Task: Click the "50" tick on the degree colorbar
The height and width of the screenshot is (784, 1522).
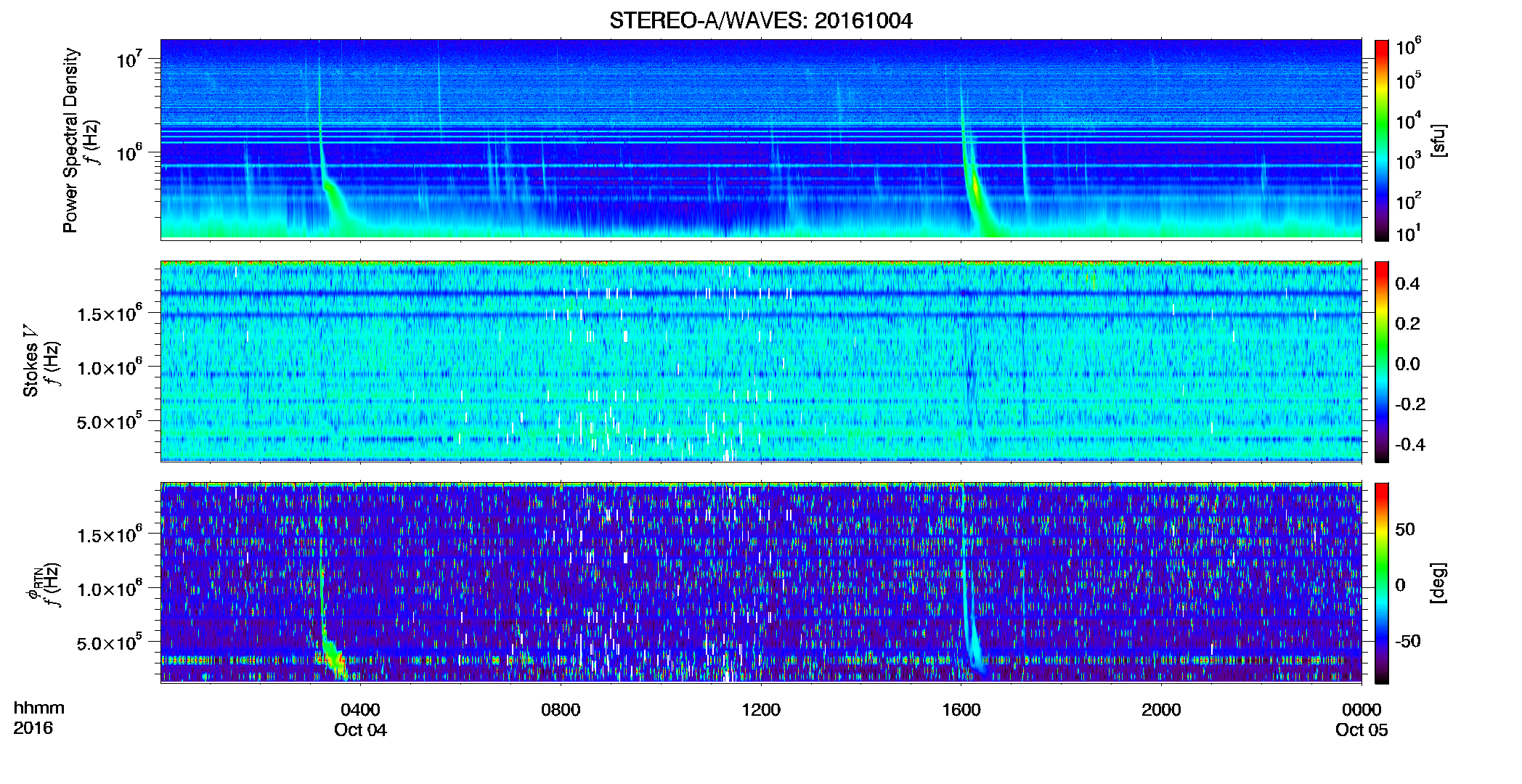Action: [1405, 529]
